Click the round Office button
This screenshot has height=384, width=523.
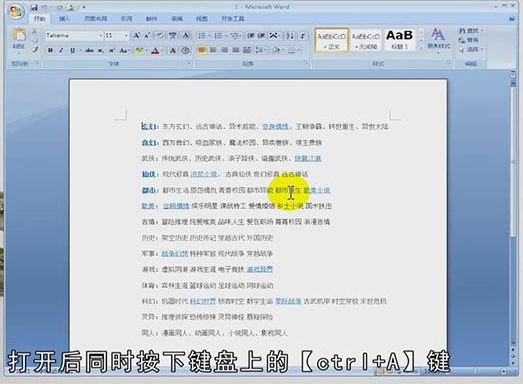16,12
